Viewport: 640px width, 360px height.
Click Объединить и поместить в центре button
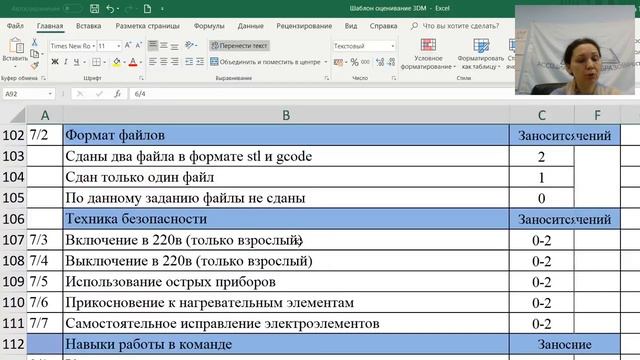tap(265, 62)
